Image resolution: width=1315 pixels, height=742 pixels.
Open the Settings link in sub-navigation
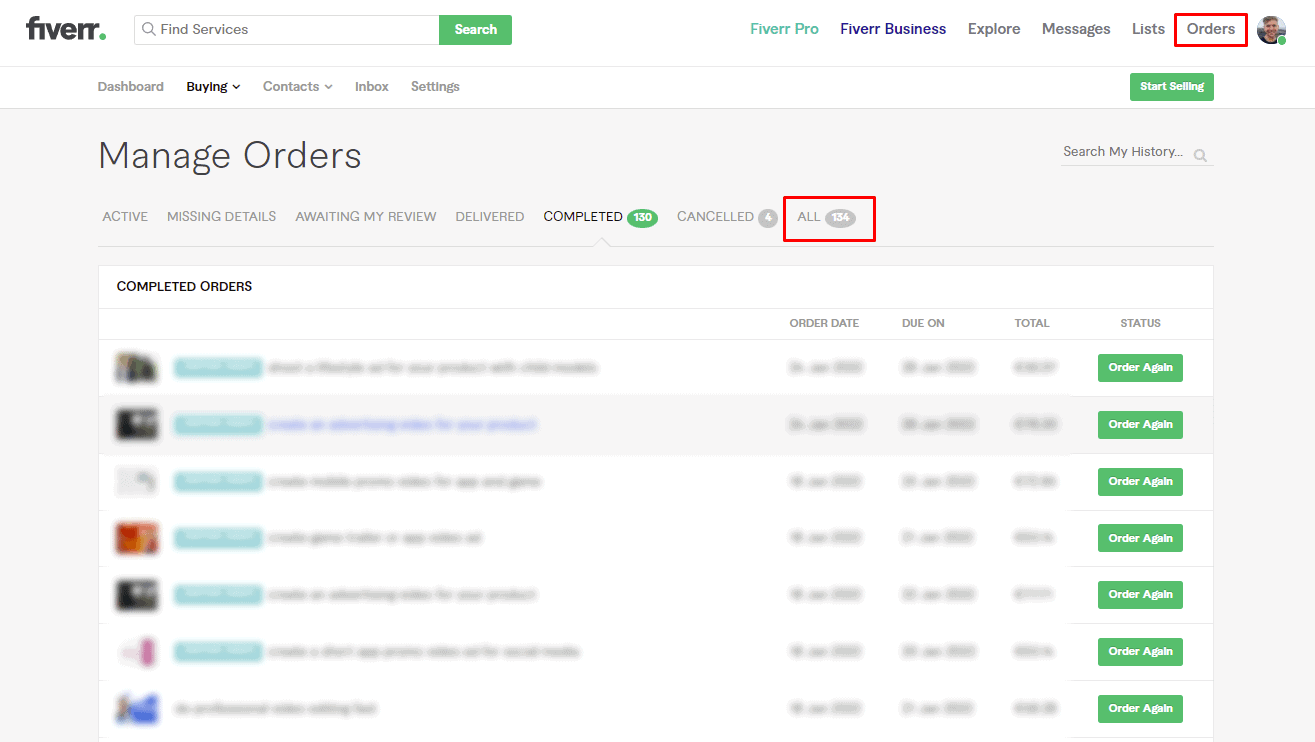(435, 87)
